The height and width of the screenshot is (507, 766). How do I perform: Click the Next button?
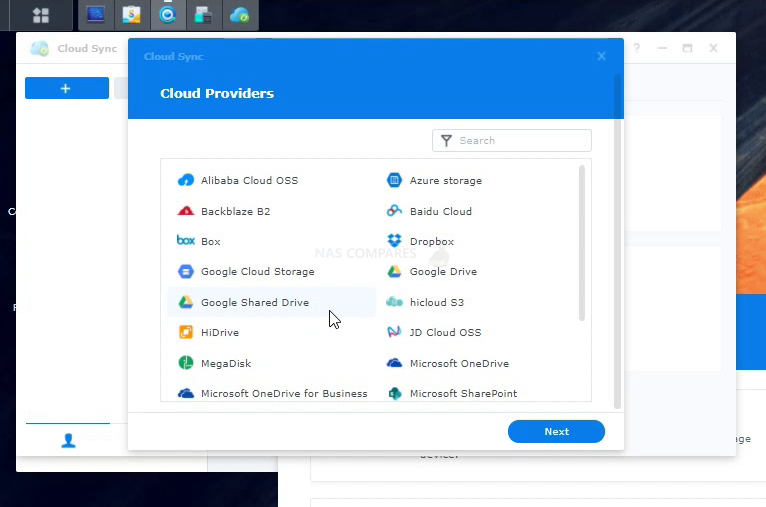pyautogui.click(x=556, y=431)
